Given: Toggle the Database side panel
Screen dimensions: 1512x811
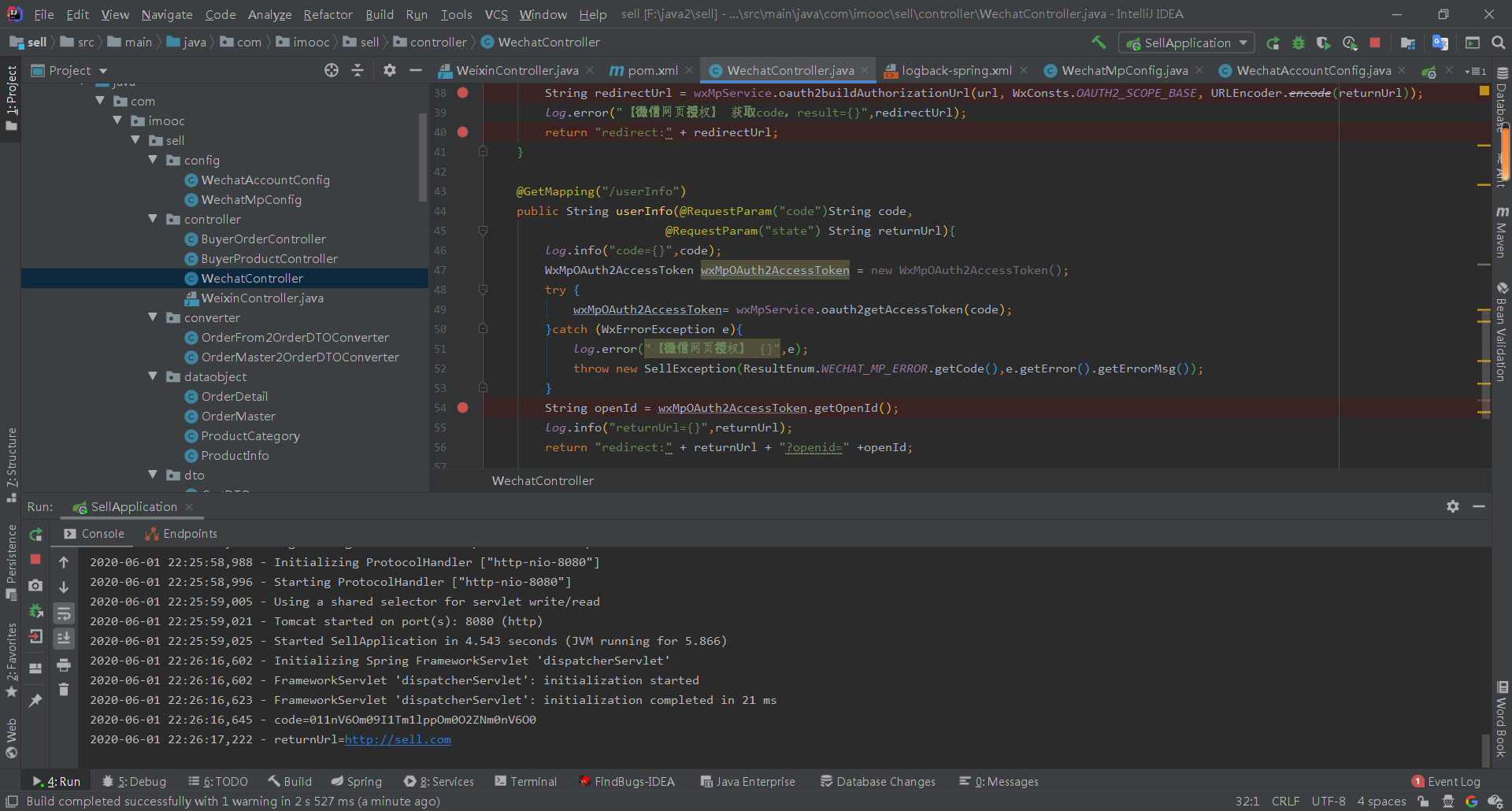Looking at the screenshot, I should (x=1502, y=101).
